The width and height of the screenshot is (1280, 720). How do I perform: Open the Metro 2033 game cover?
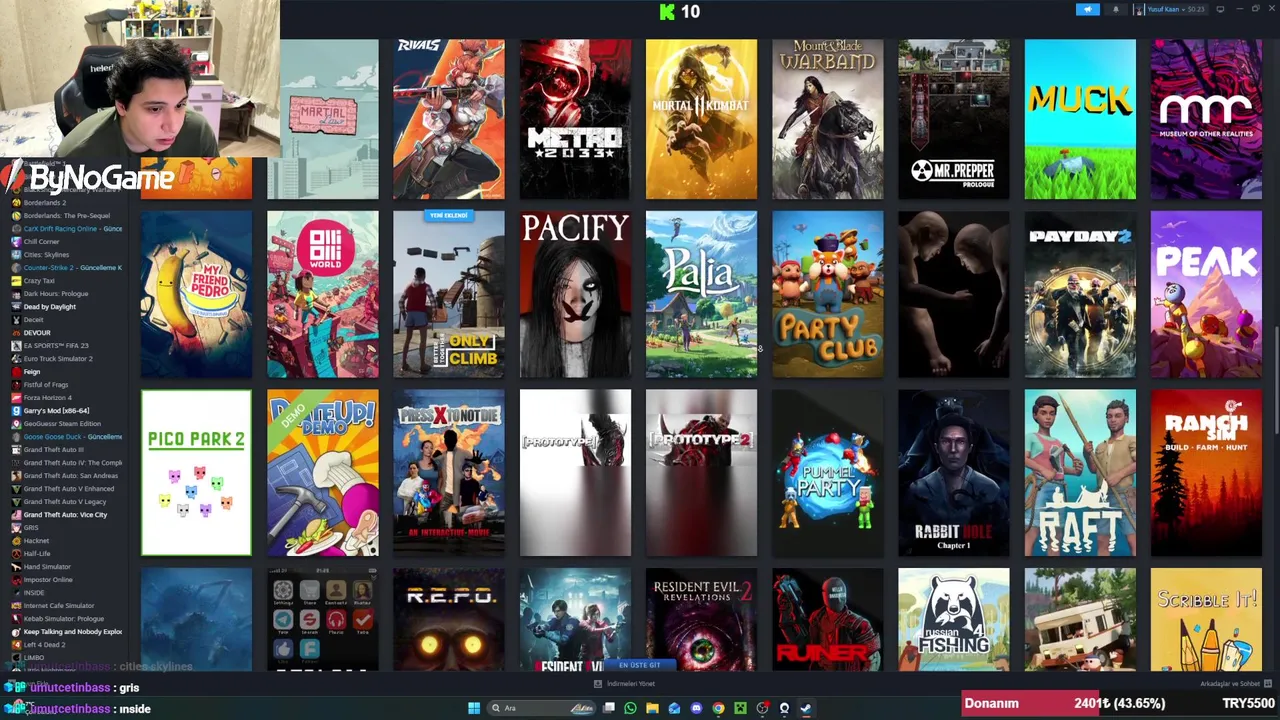(x=575, y=119)
